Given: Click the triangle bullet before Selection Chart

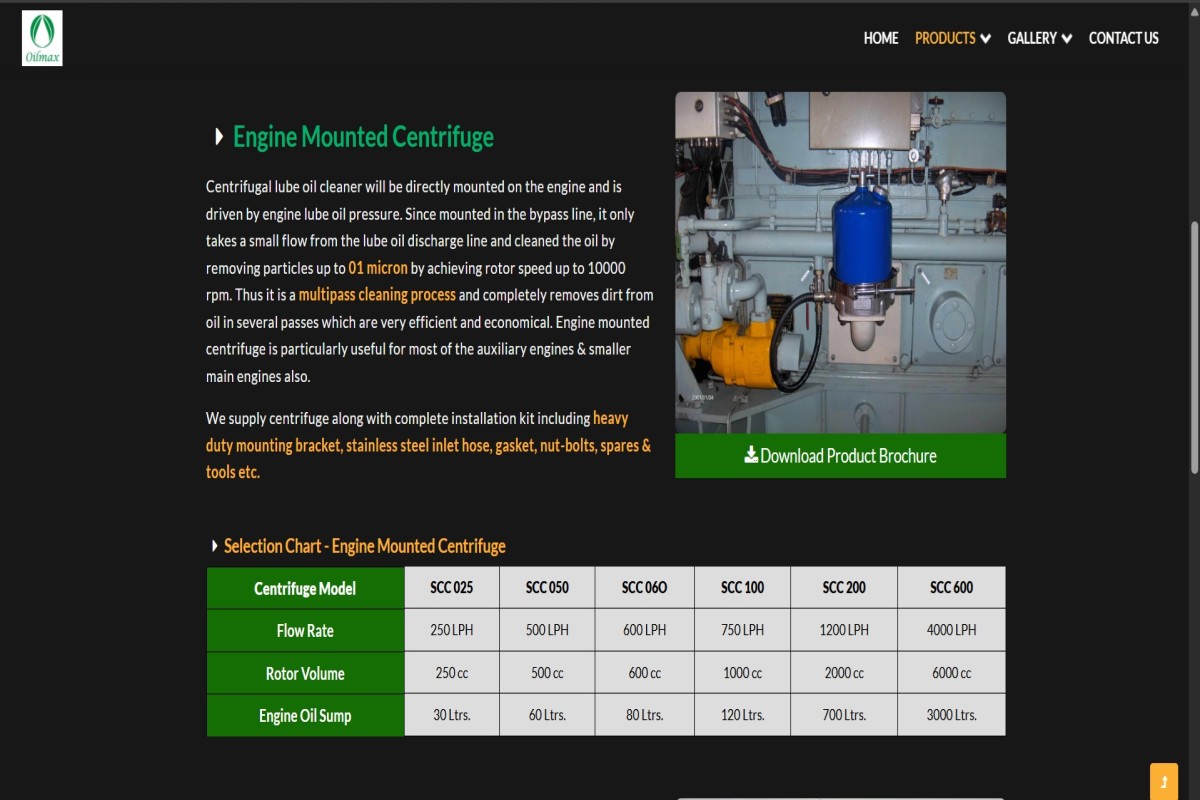Looking at the screenshot, I should pos(214,546).
